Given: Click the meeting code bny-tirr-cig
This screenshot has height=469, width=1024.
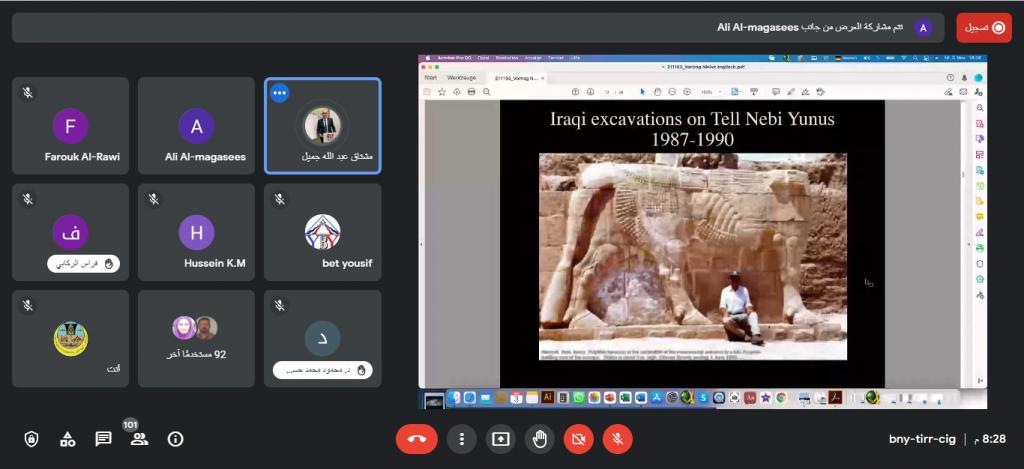Looking at the screenshot, I should pyautogui.click(x=921, y=439).
